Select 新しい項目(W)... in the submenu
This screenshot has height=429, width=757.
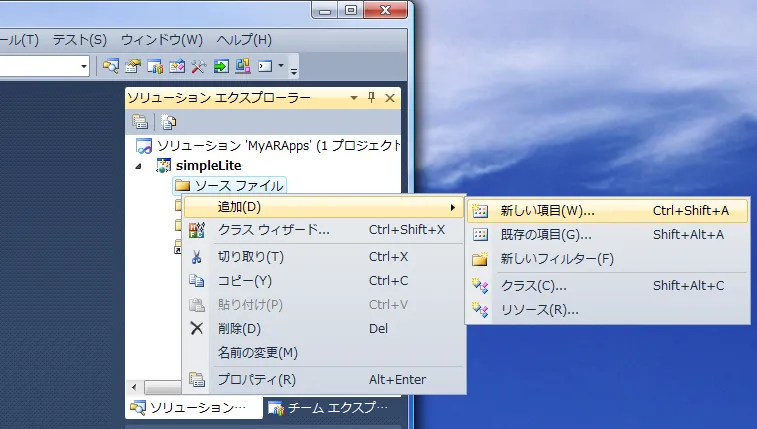pyautogui.click(x=607, y=211)
